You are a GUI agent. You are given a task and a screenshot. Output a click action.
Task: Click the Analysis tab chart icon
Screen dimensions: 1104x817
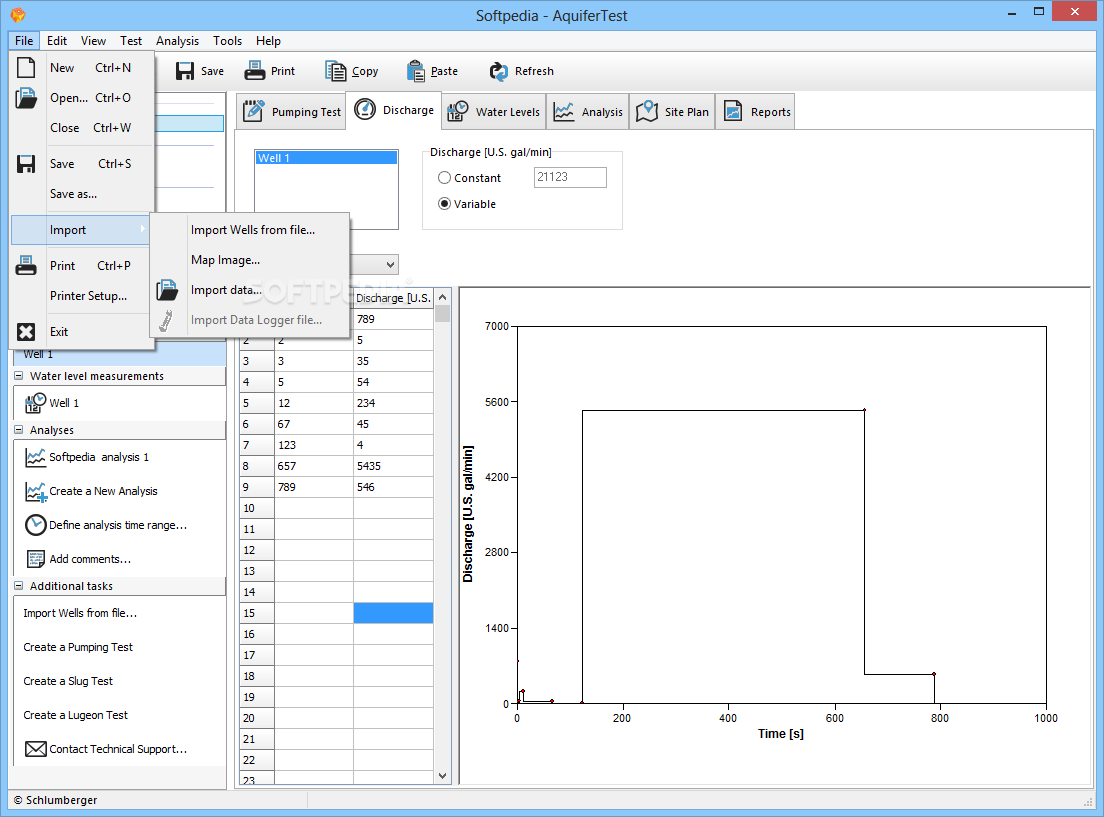(563, 111)
